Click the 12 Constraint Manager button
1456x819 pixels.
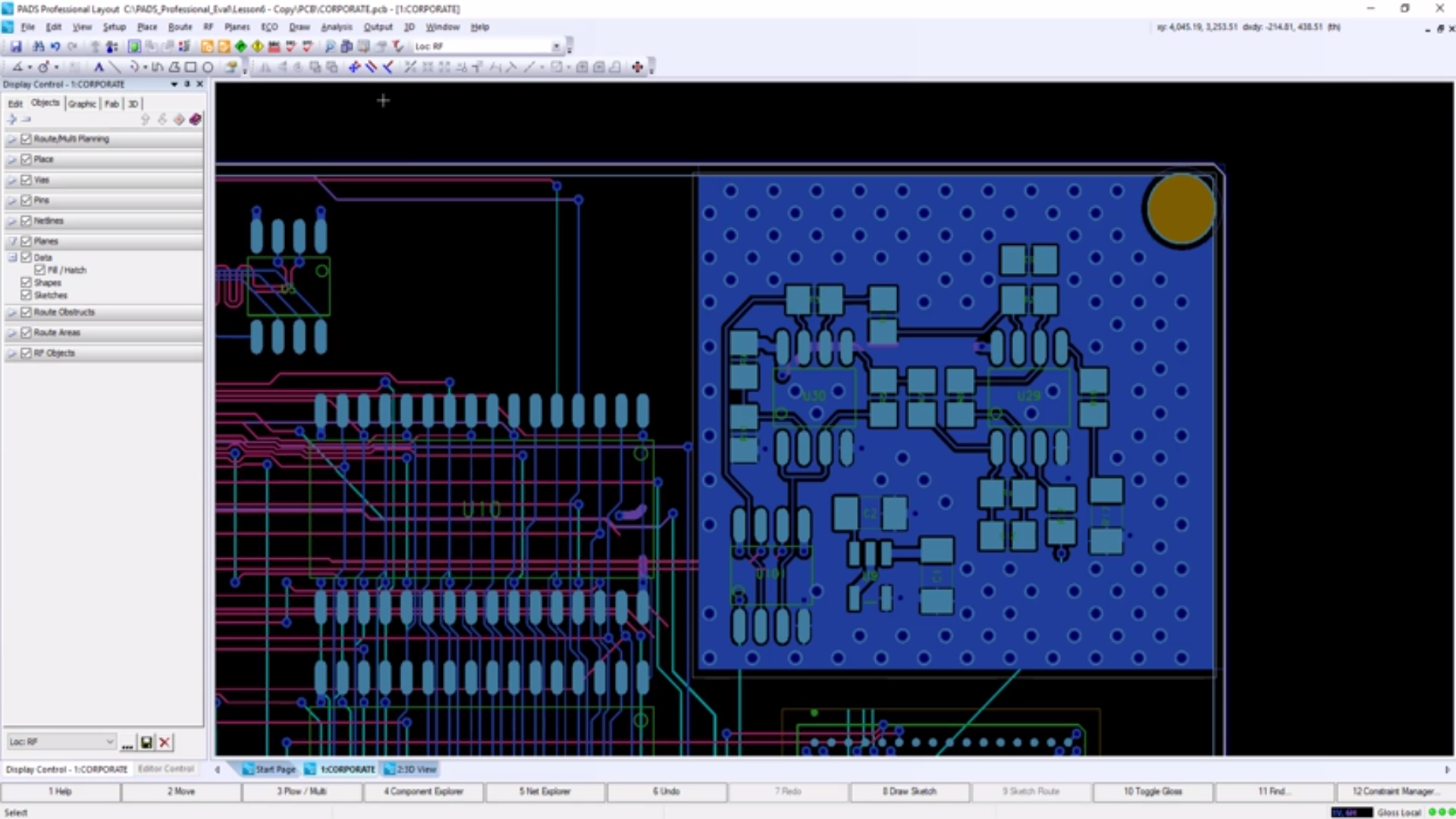(1394, 792)
